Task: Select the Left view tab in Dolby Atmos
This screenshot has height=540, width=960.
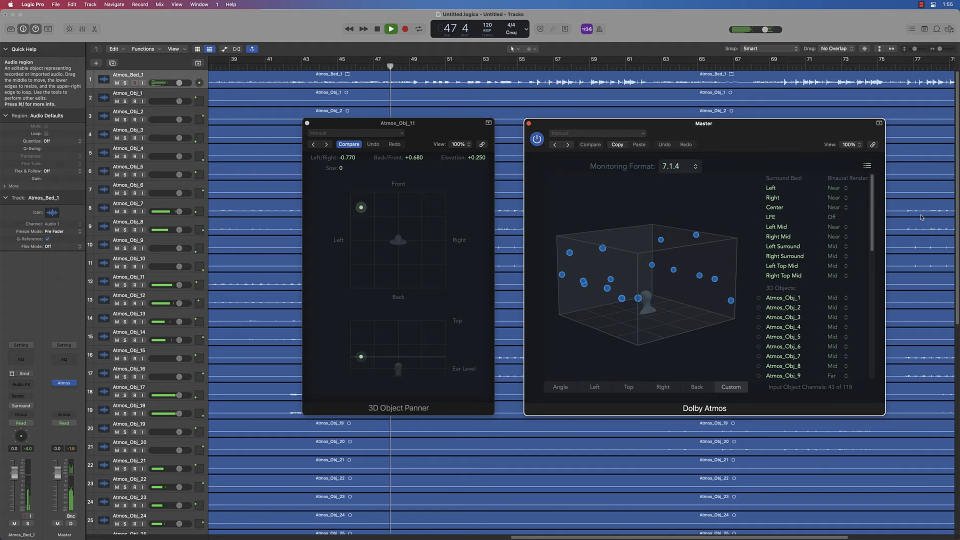Action: [x=594, y=387]
